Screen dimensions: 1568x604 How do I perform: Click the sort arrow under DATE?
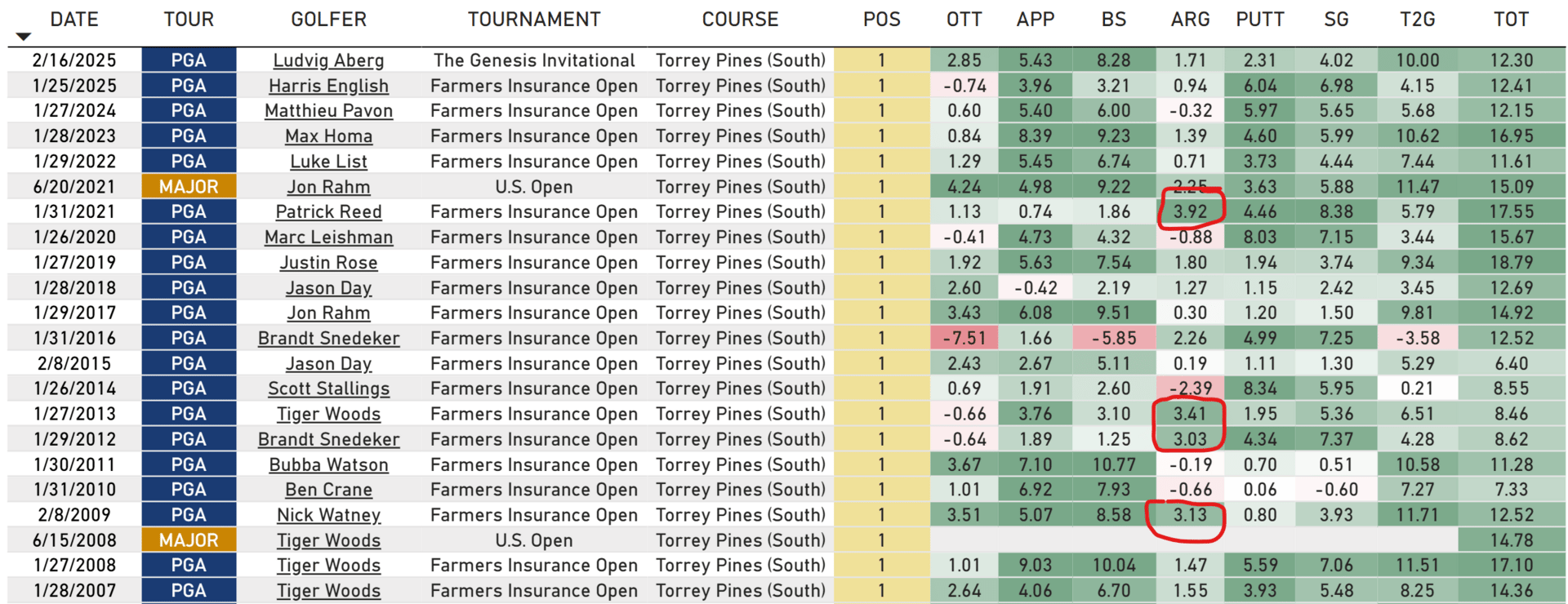(24, 37)
